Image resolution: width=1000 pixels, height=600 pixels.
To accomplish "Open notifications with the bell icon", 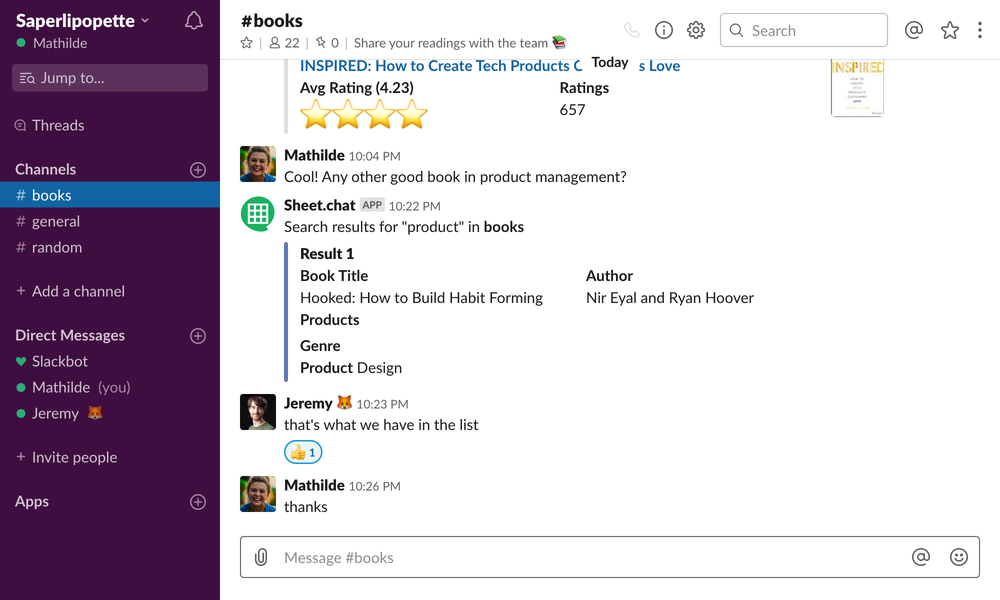I will tap(193, 20).
